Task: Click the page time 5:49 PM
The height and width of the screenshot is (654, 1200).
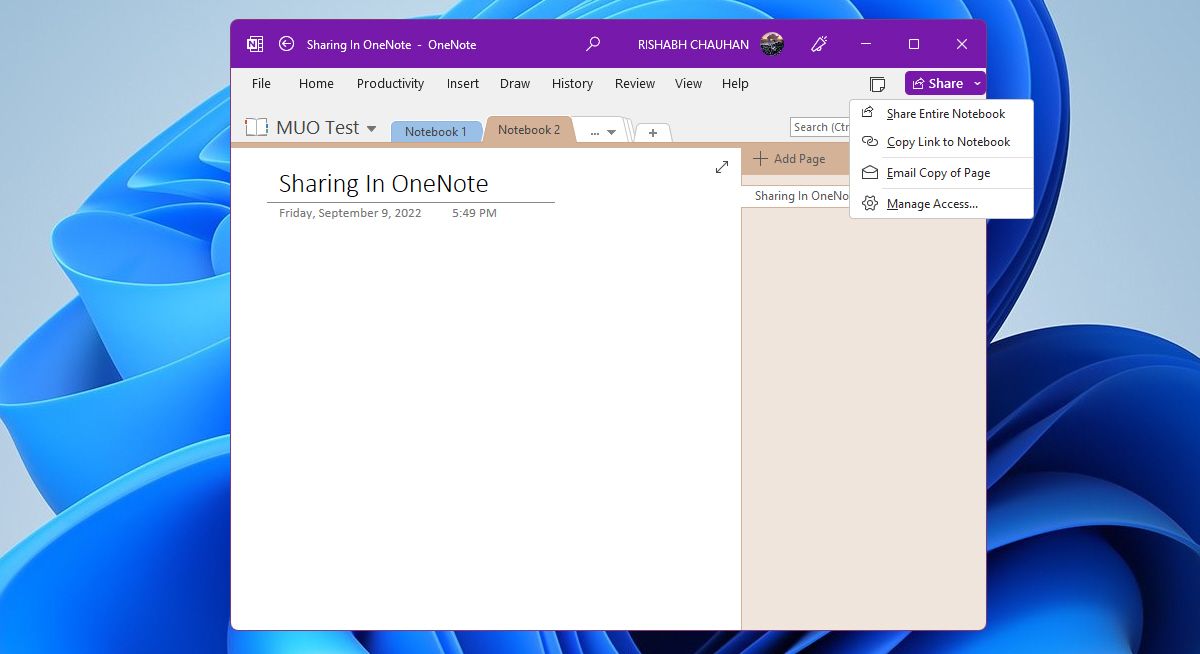Action: (x=474, y=213)
